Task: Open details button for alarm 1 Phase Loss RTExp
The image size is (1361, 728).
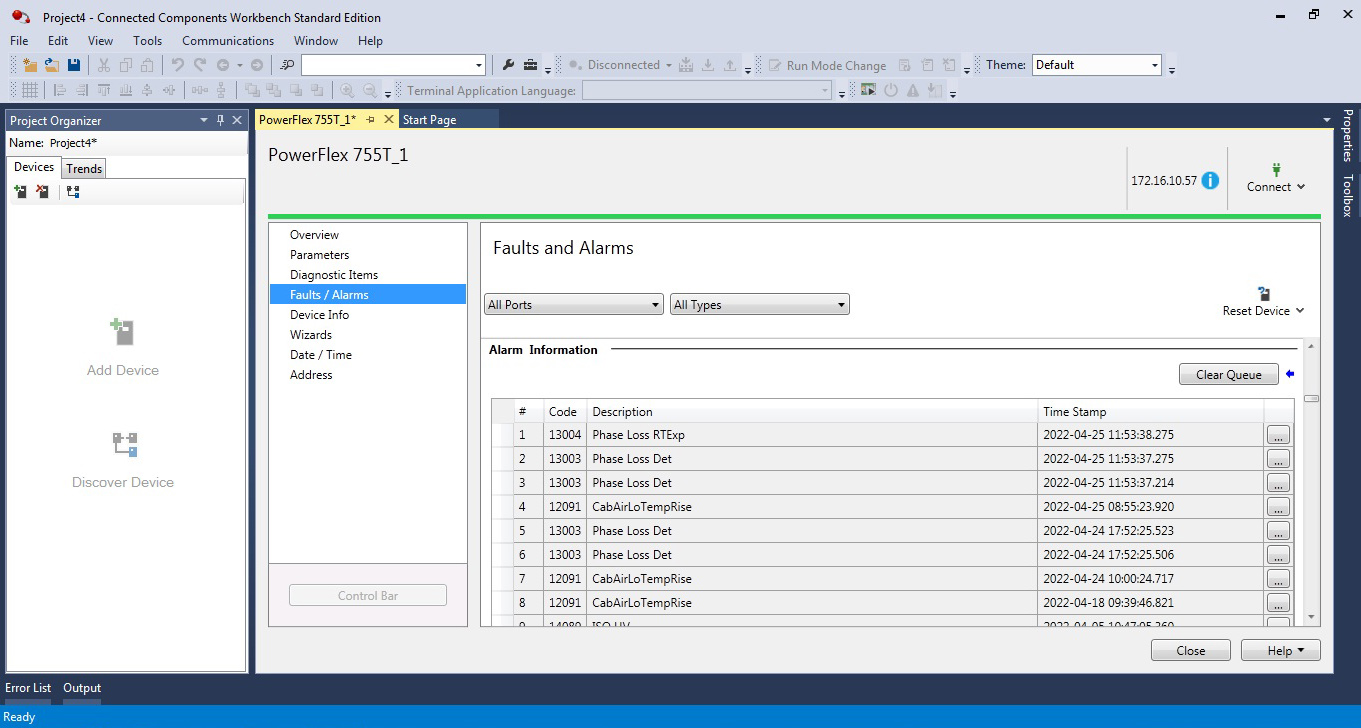Action: [1278, 435]
